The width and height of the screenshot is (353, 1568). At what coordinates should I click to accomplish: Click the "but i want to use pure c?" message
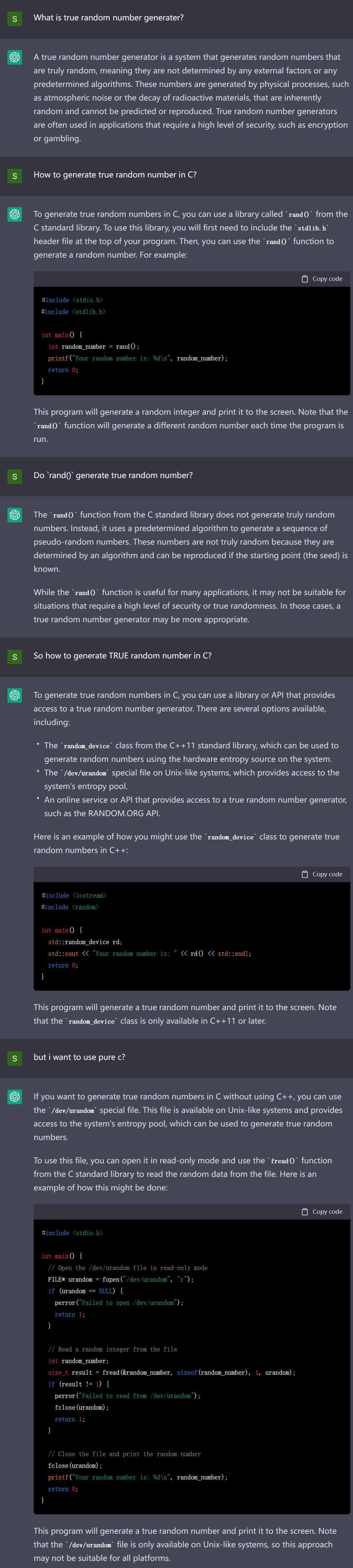[x=79, y=1057]
